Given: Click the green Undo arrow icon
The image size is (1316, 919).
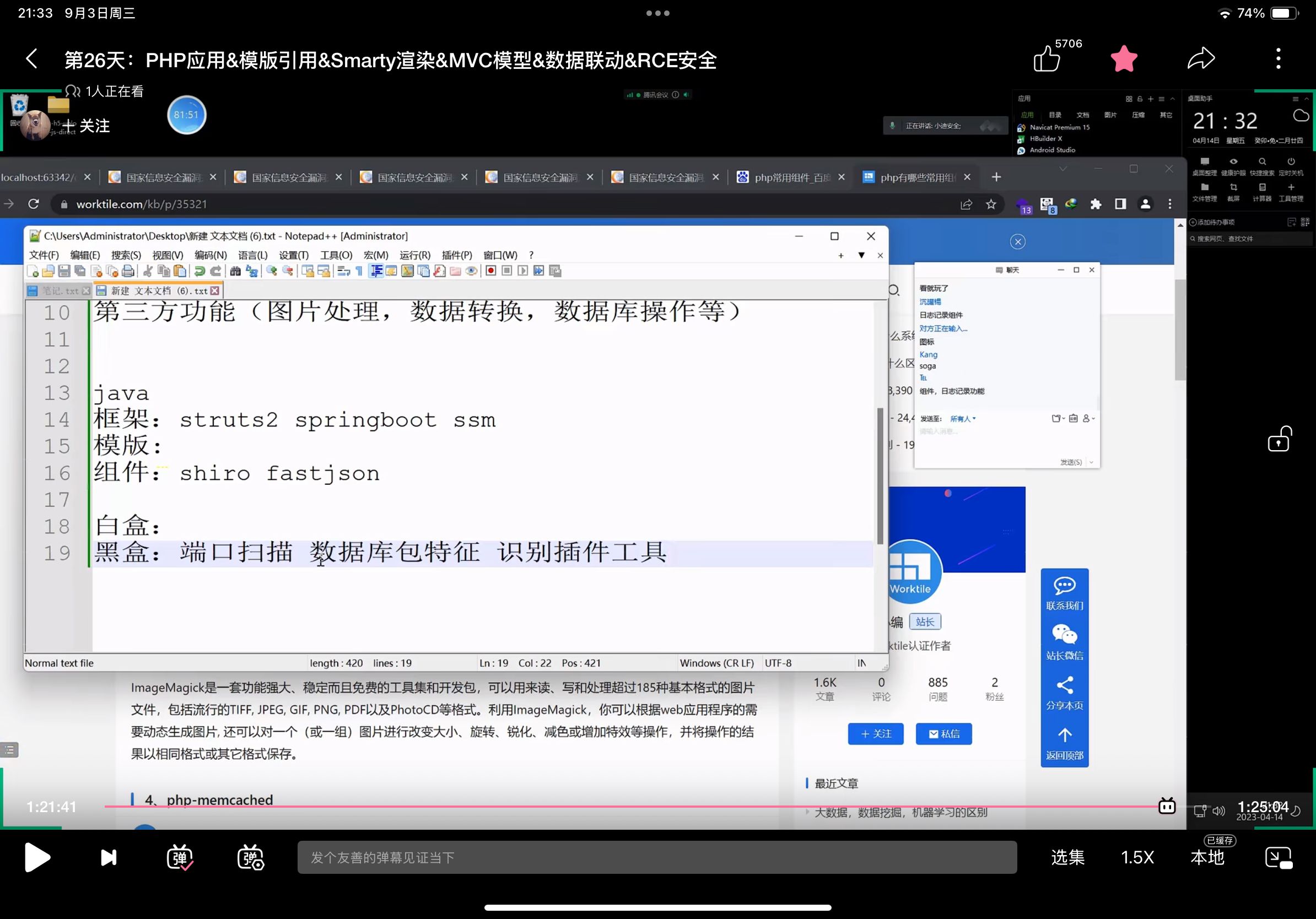Looking at the screenshot, I should (x=199, y=271).
